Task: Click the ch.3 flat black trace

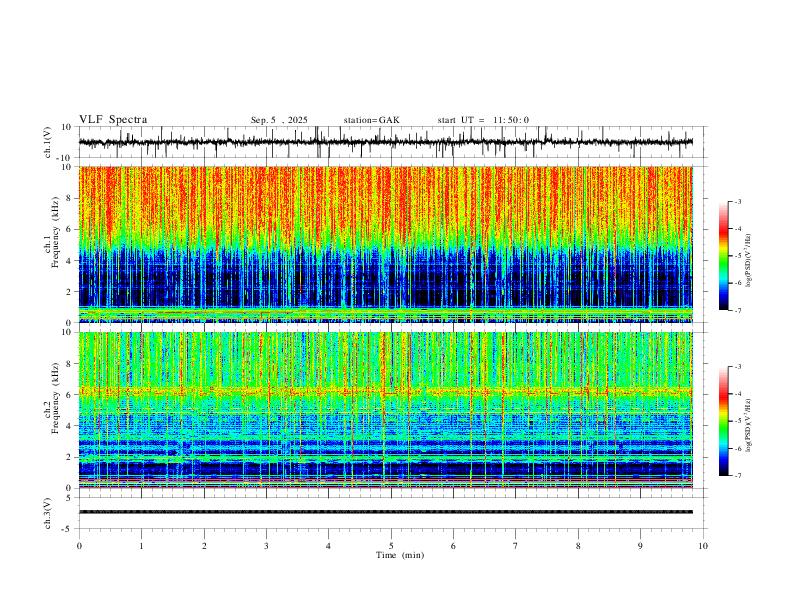Action: point(385,512)
